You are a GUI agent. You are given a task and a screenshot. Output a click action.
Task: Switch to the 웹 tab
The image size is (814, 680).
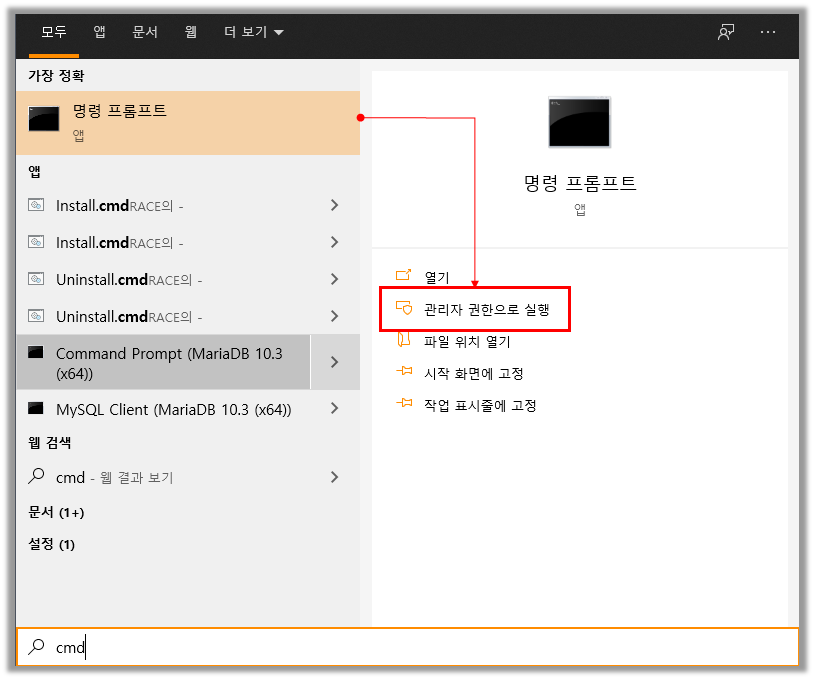[191, 32]
